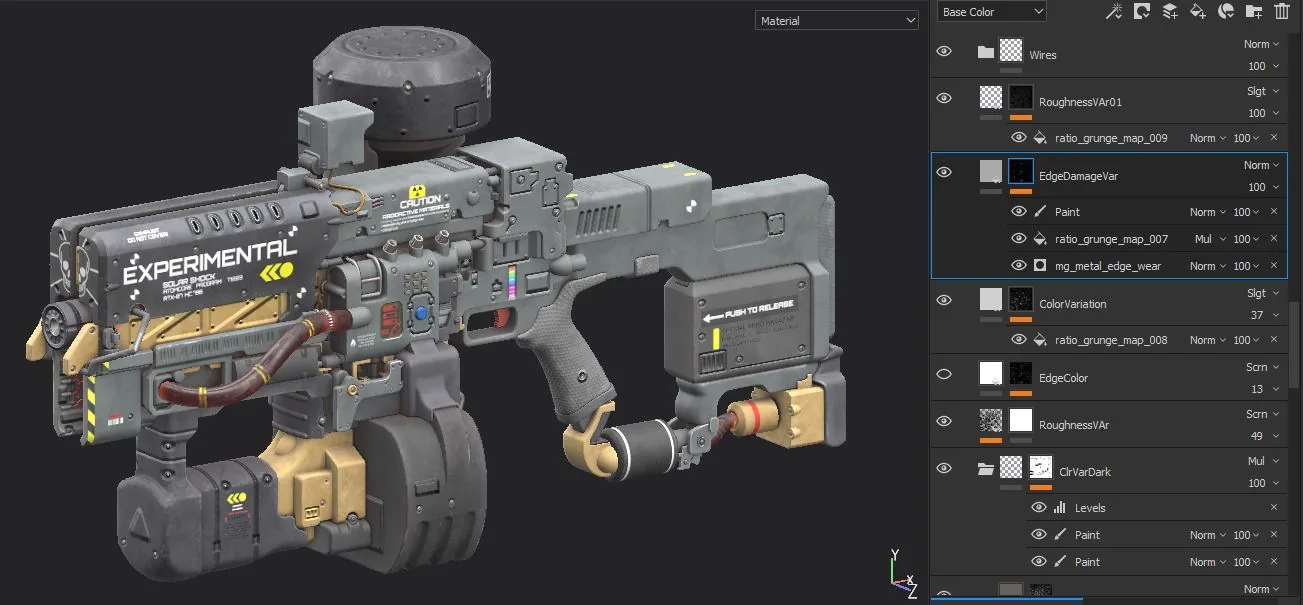
Task: Collapse the ClrVarDark folder
Action: 986,469
